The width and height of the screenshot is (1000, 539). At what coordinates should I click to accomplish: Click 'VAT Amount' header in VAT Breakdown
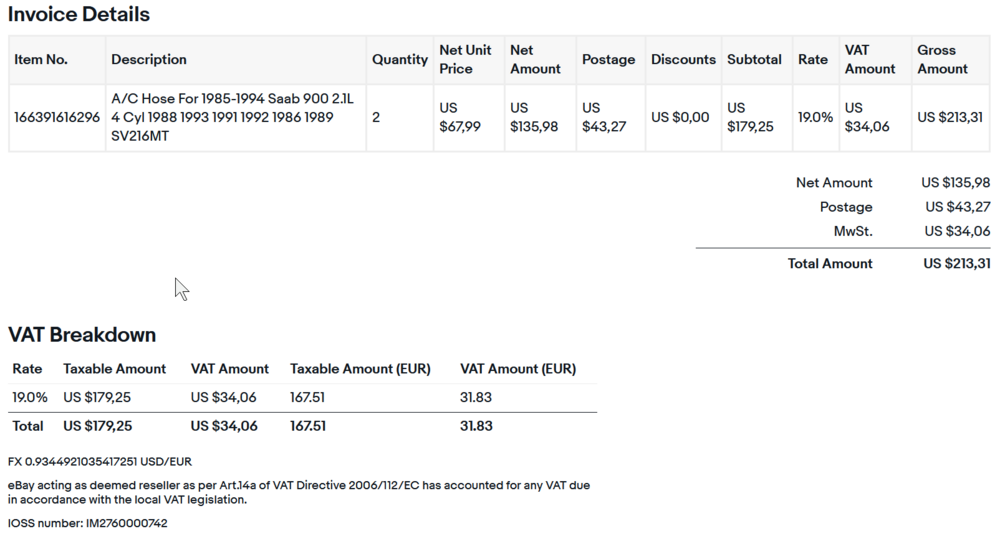(230, 369)
